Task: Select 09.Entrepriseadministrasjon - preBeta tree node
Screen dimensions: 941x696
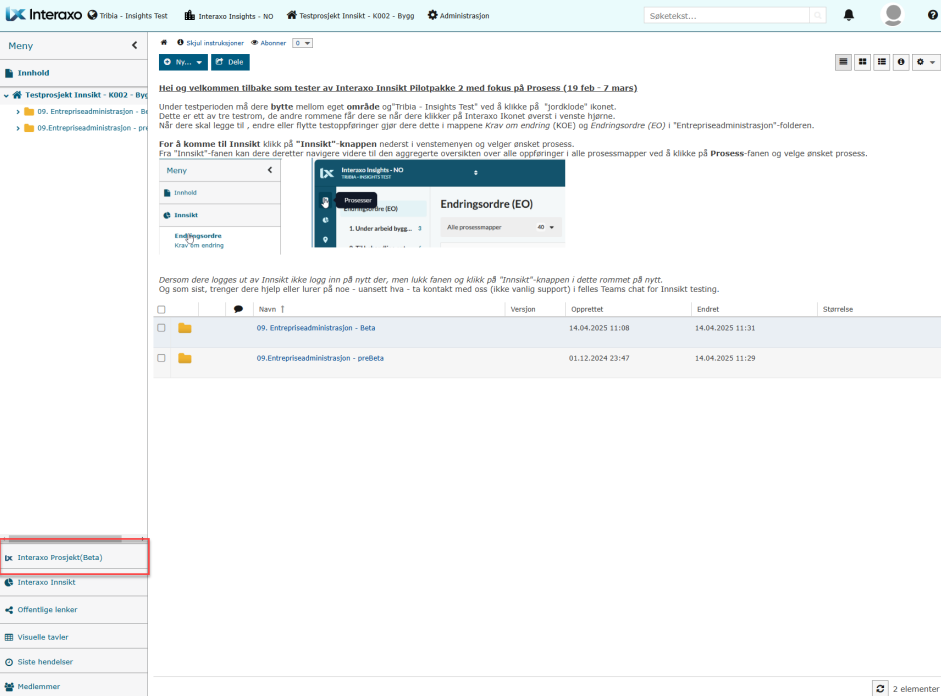Action: click(x=92, y=128)
